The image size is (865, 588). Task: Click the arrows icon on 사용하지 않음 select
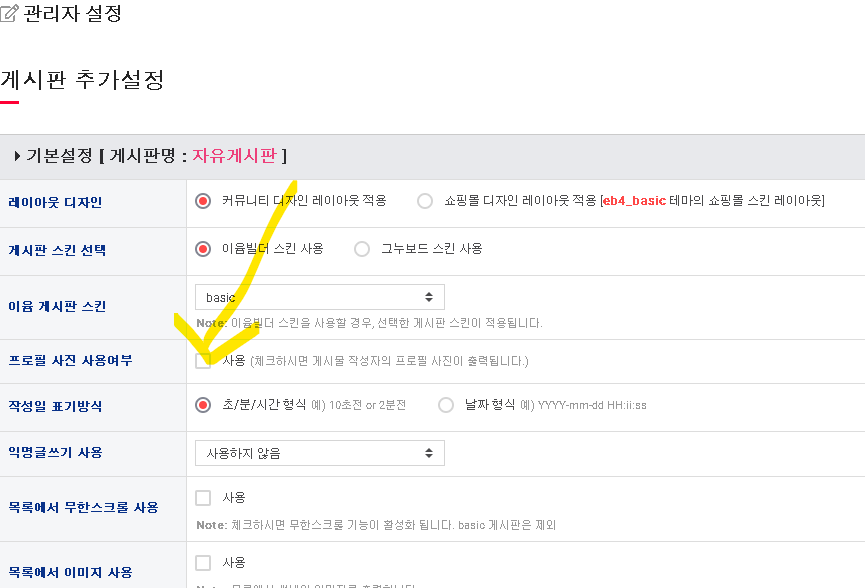pyautogui.click(x=429, y=453)
